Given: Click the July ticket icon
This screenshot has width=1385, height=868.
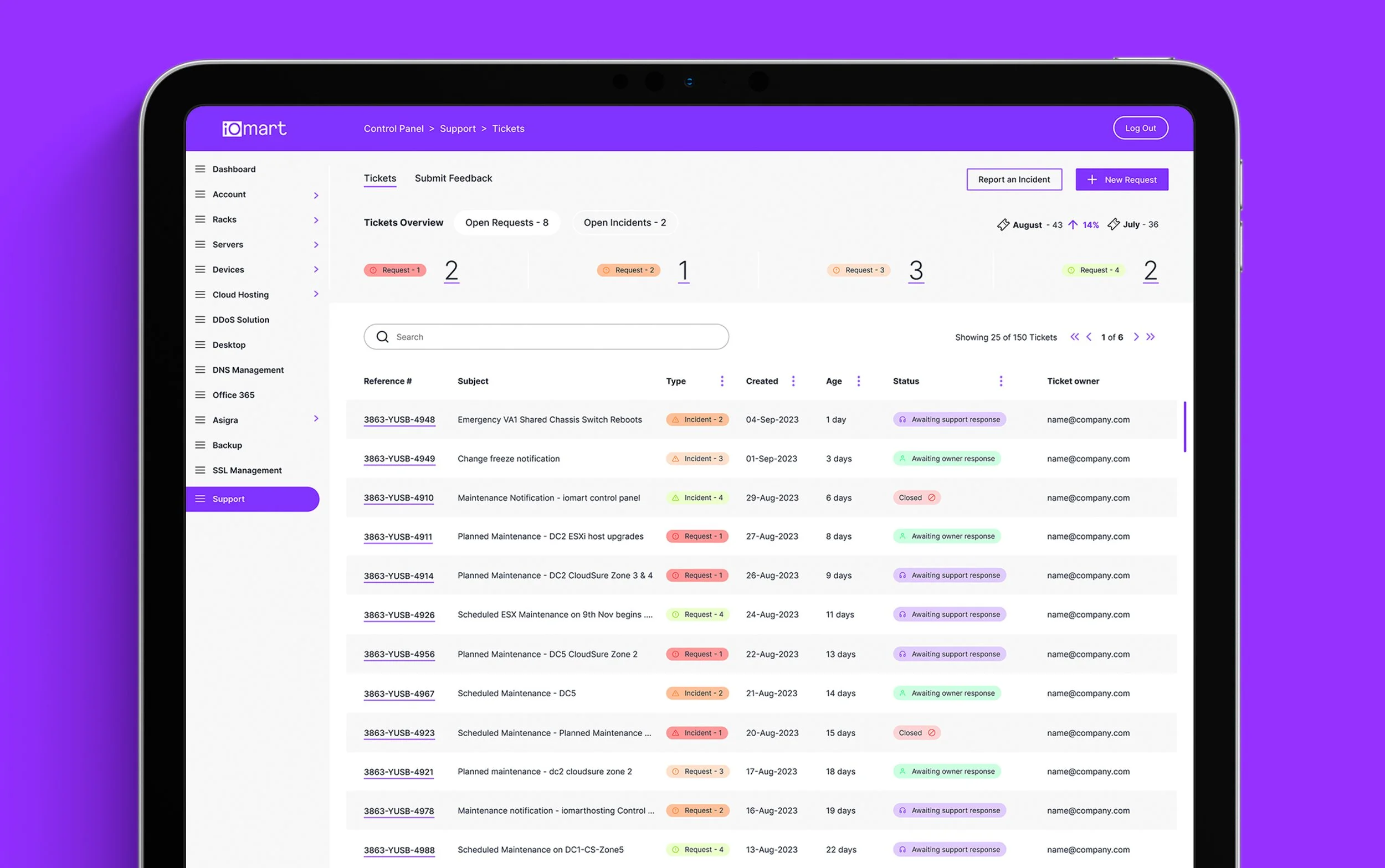Looking at the screenshot, I should [1113, 224].
